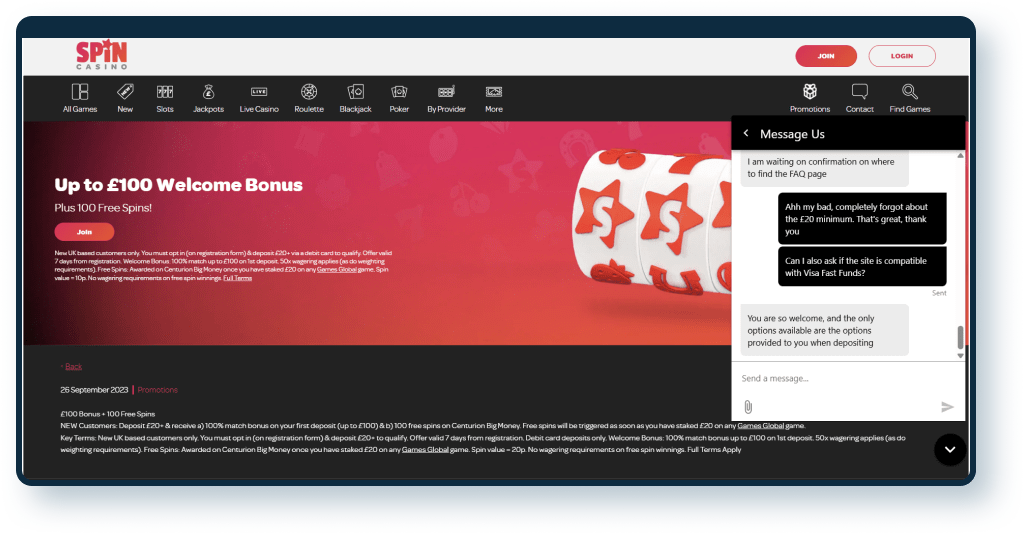Image resolution: width=1024 pixels, height=534 pixels.
Task: Open the More menu icon
Action: coord(494,92)
